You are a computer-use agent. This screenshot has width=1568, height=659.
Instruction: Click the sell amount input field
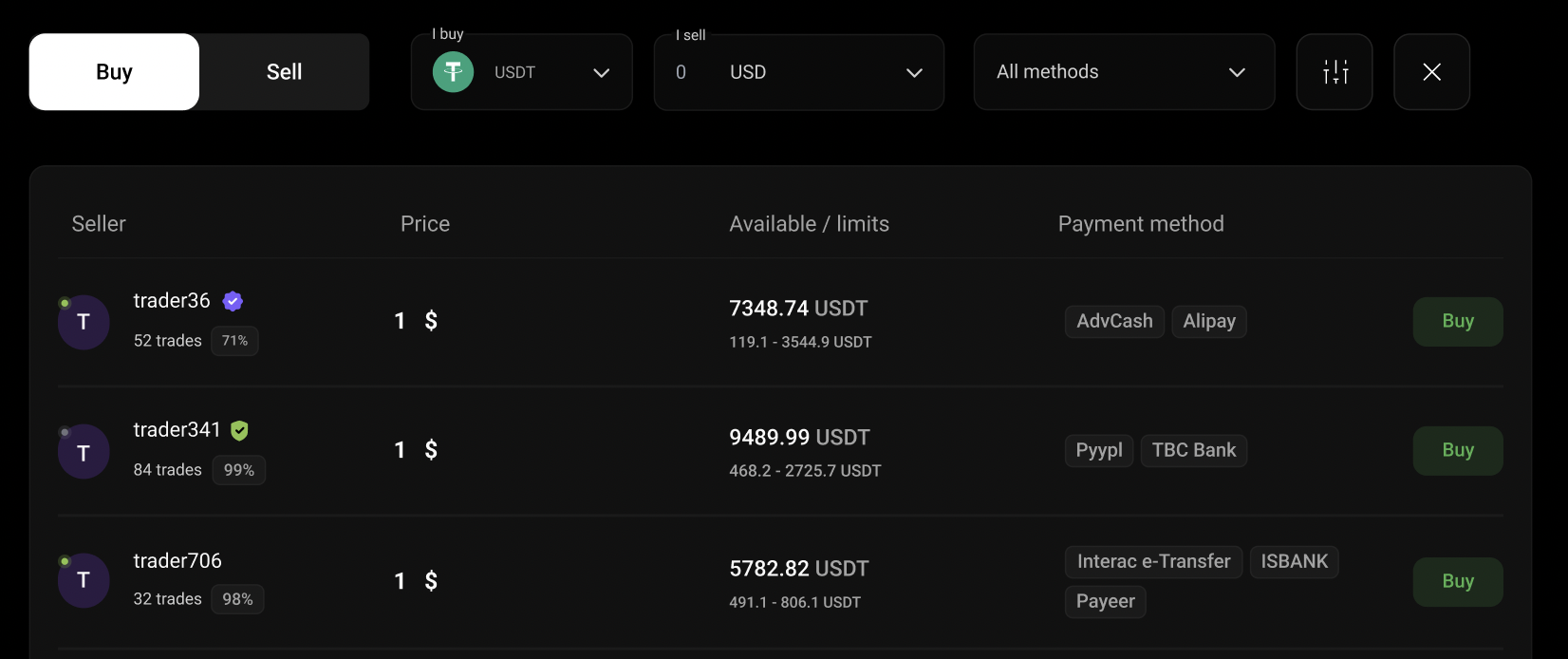(x=688, y=72)
